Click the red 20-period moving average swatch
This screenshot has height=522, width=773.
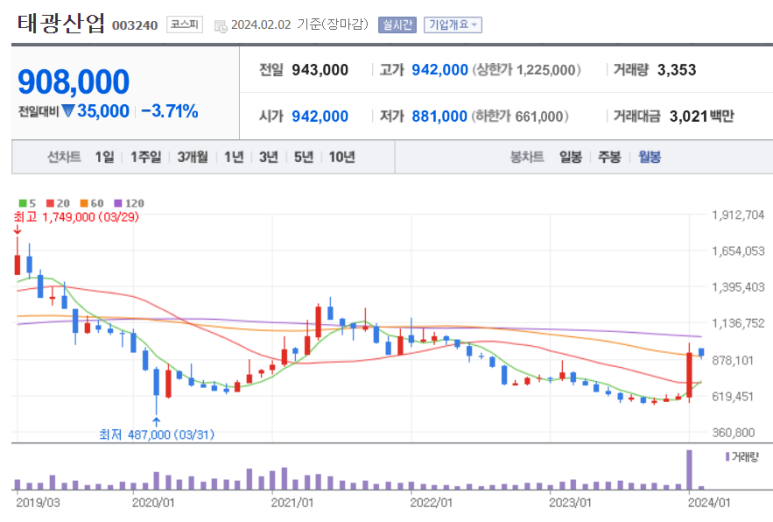pos(50,203)
